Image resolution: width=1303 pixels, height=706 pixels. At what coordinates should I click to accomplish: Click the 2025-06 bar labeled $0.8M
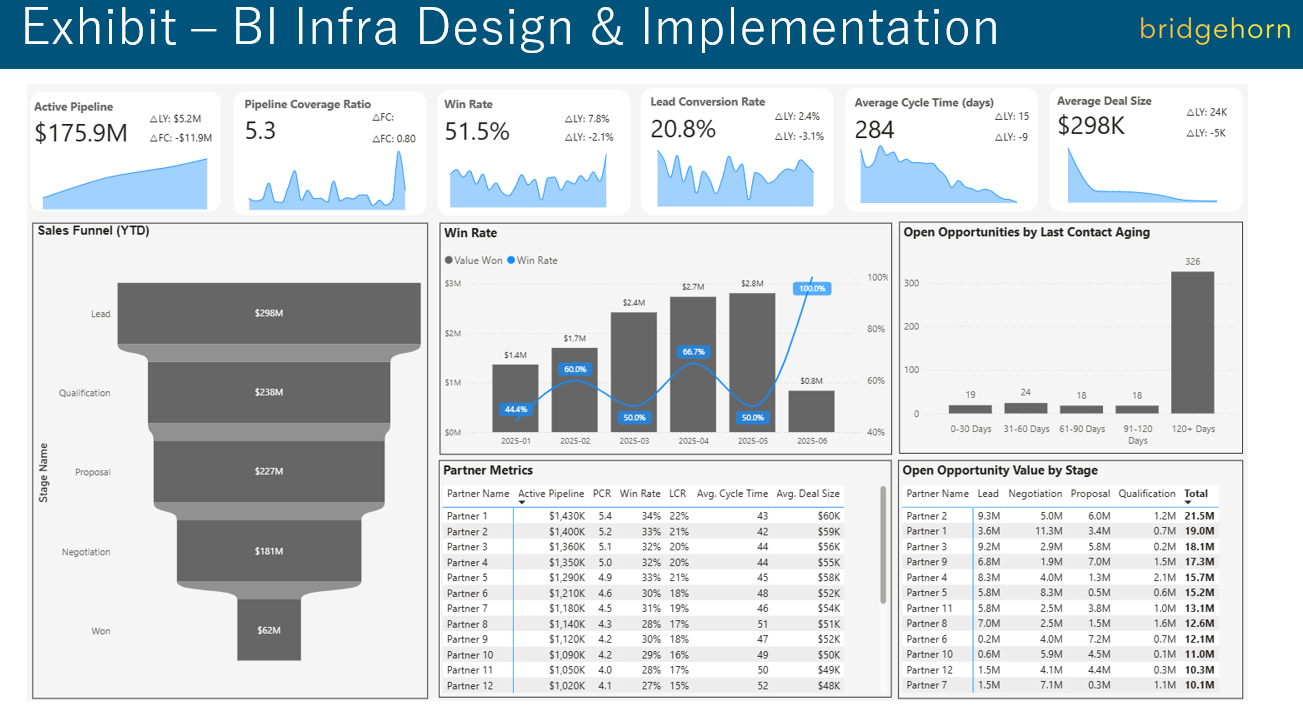(811, 411)
